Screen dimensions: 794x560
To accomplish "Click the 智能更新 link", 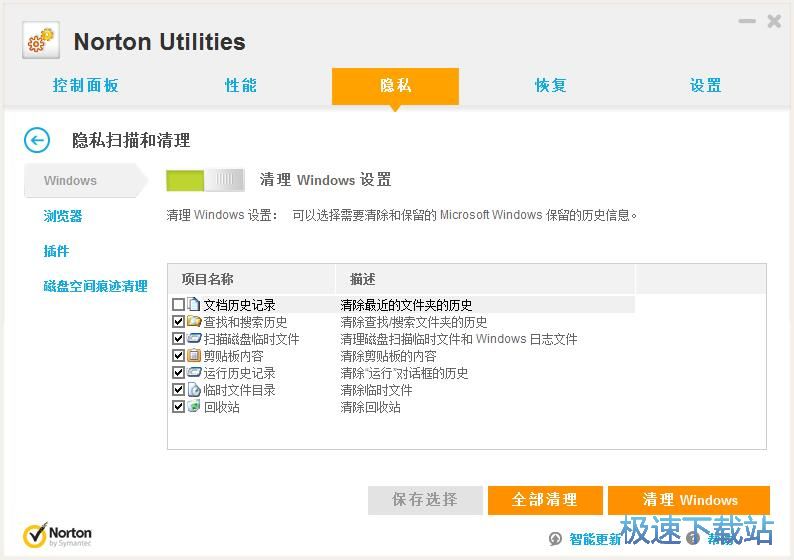I will click(595, 539).
